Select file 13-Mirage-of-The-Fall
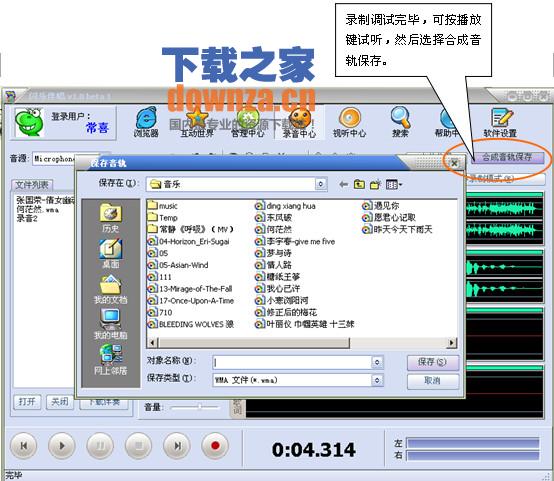This screenshot has height=481, width=554. click(x=190, y=289)
